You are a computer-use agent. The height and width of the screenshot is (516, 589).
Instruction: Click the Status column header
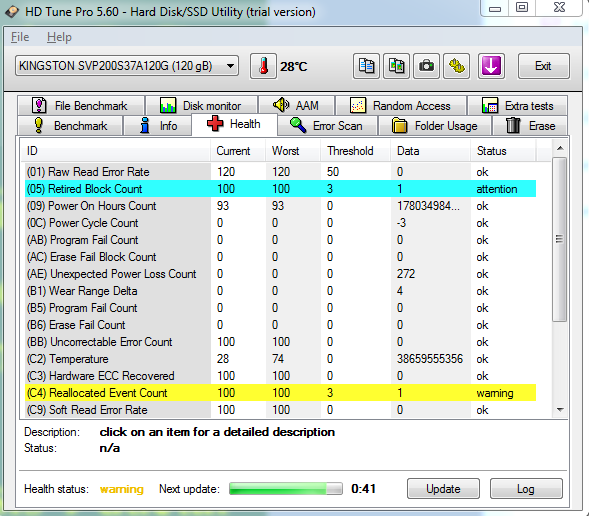503,151
